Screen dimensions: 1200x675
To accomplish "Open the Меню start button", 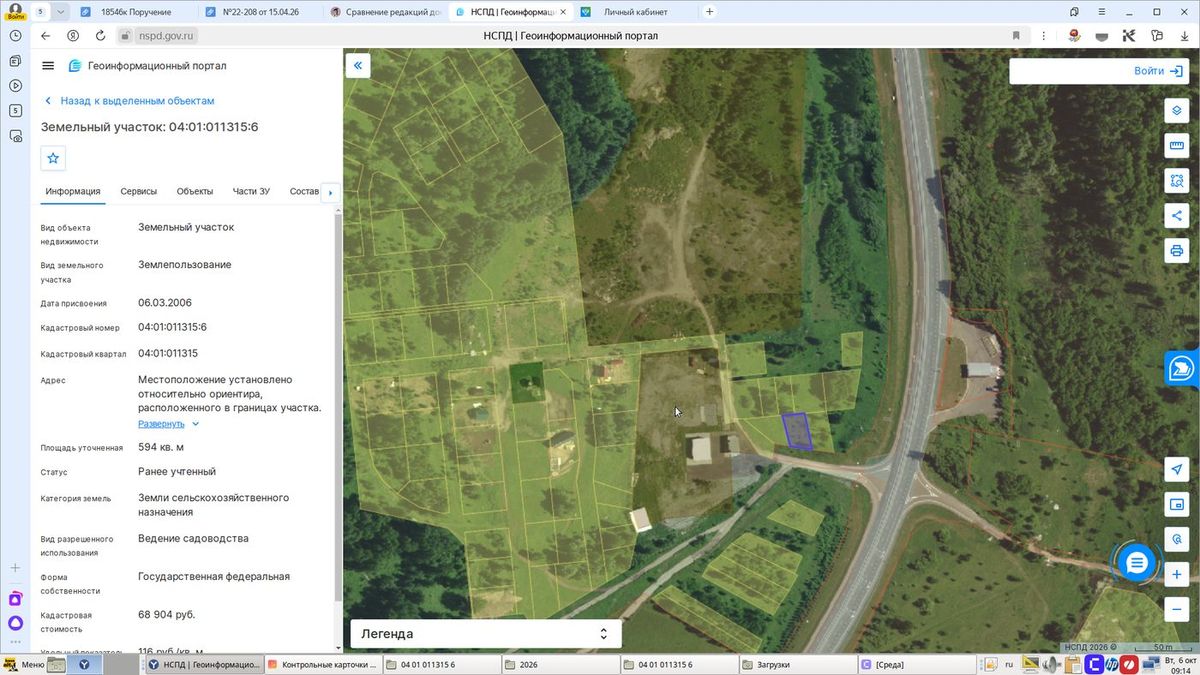I will pyautogui.click(x=24, y=664).
